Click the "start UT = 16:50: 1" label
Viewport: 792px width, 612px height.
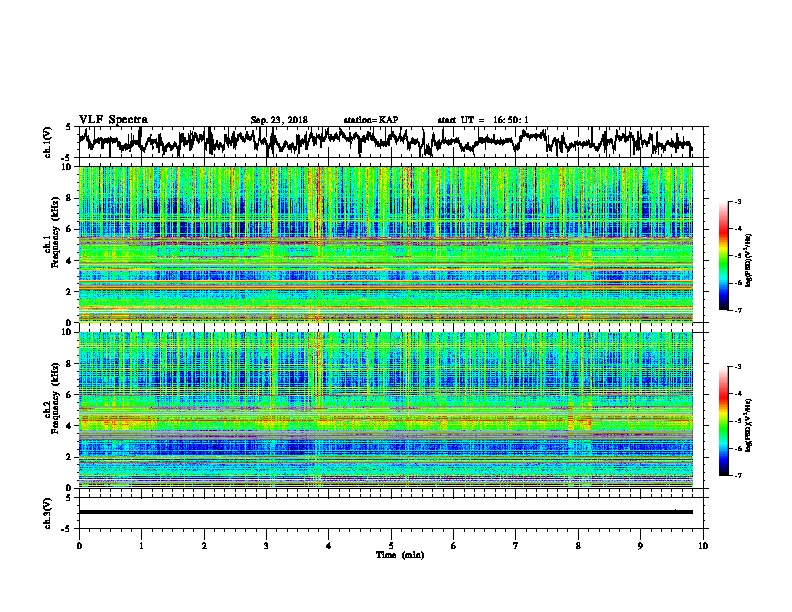pyautogui.click(x=483, y=120)
